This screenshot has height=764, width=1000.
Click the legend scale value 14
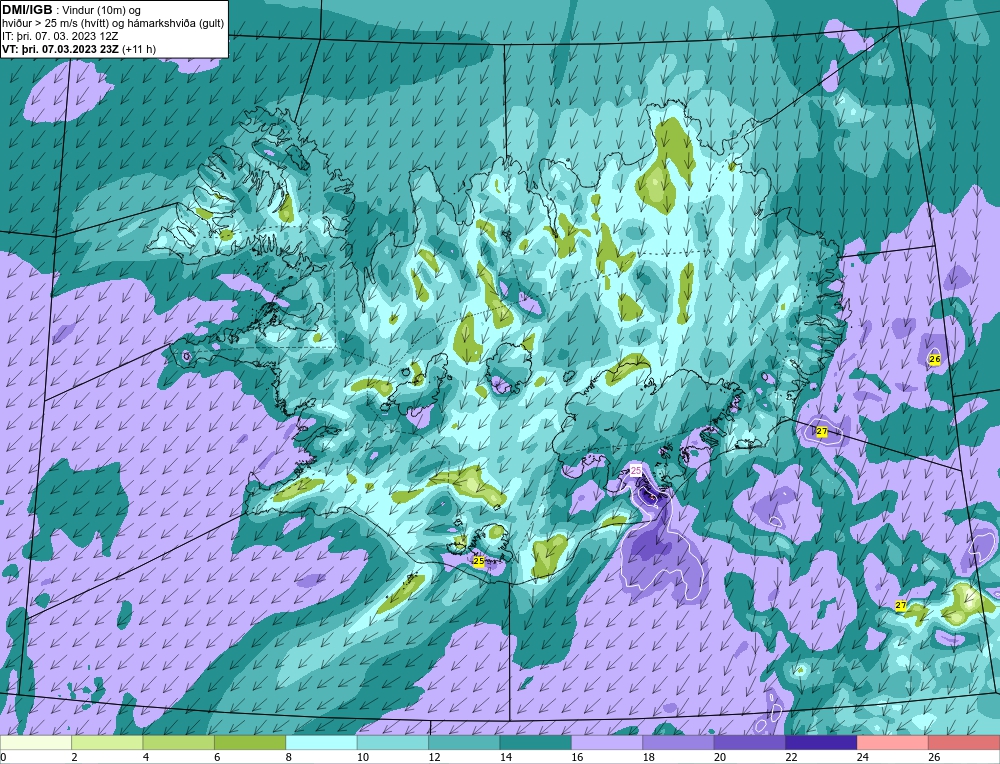(x=506, y=757)
